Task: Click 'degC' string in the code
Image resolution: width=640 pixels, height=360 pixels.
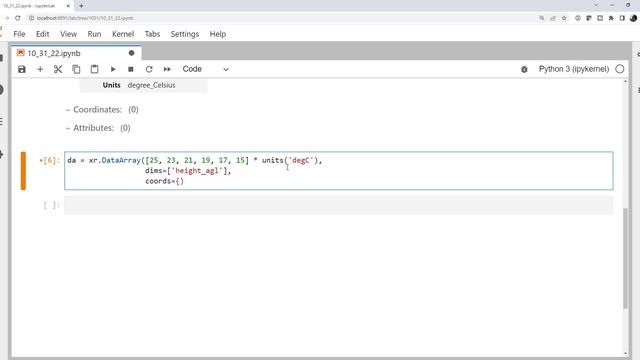Action: (x=301, y=160)
